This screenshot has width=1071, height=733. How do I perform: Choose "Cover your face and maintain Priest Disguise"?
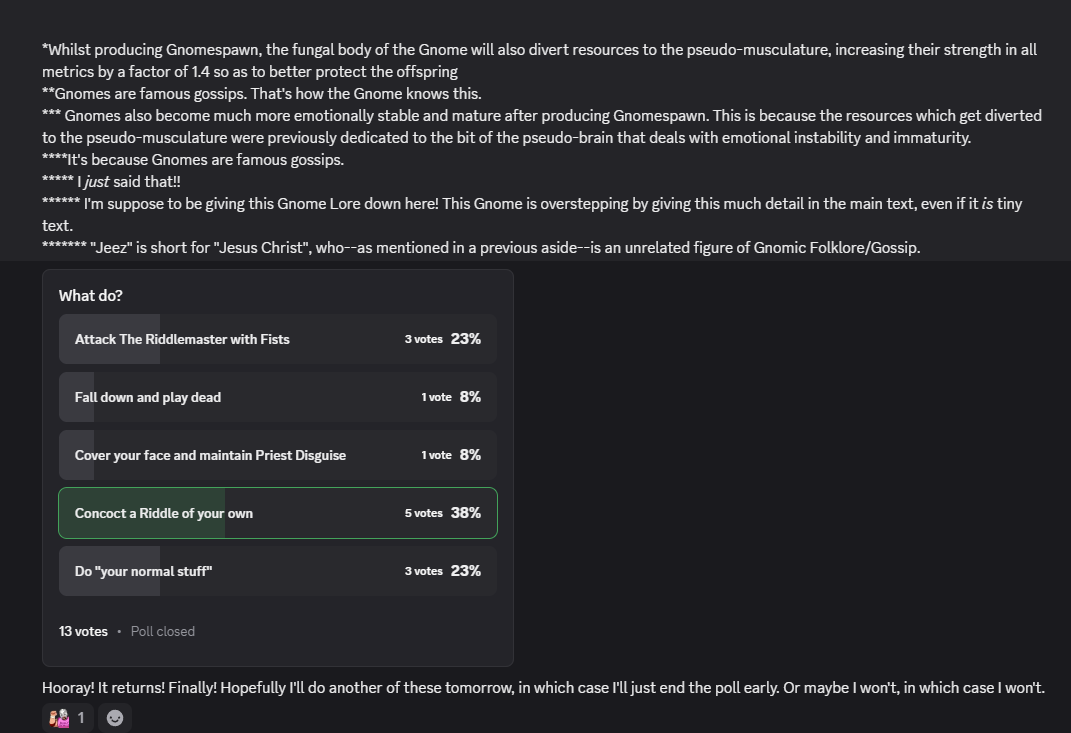tap(210, 455)
